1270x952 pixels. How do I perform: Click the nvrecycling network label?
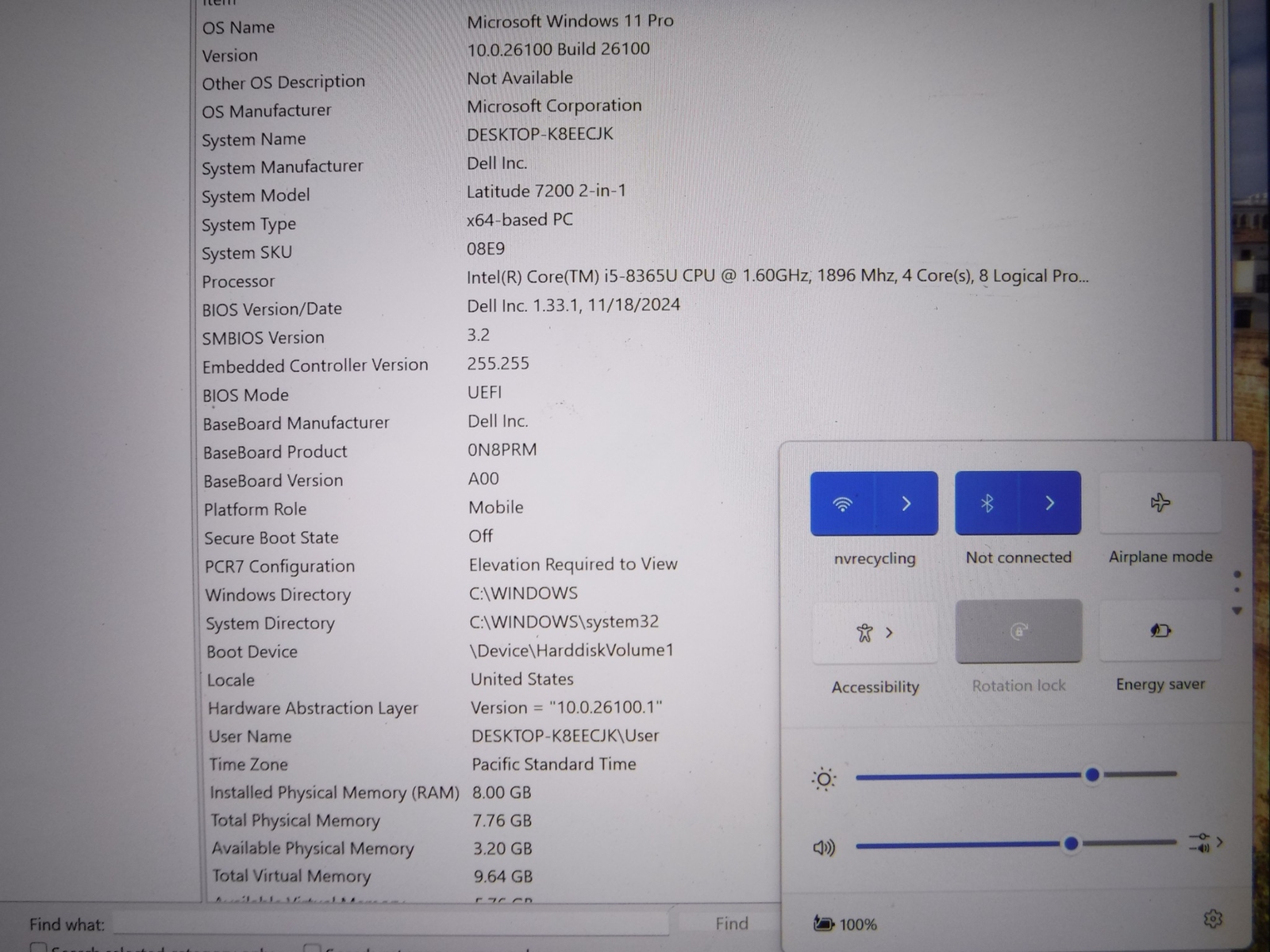pos(875,558)
